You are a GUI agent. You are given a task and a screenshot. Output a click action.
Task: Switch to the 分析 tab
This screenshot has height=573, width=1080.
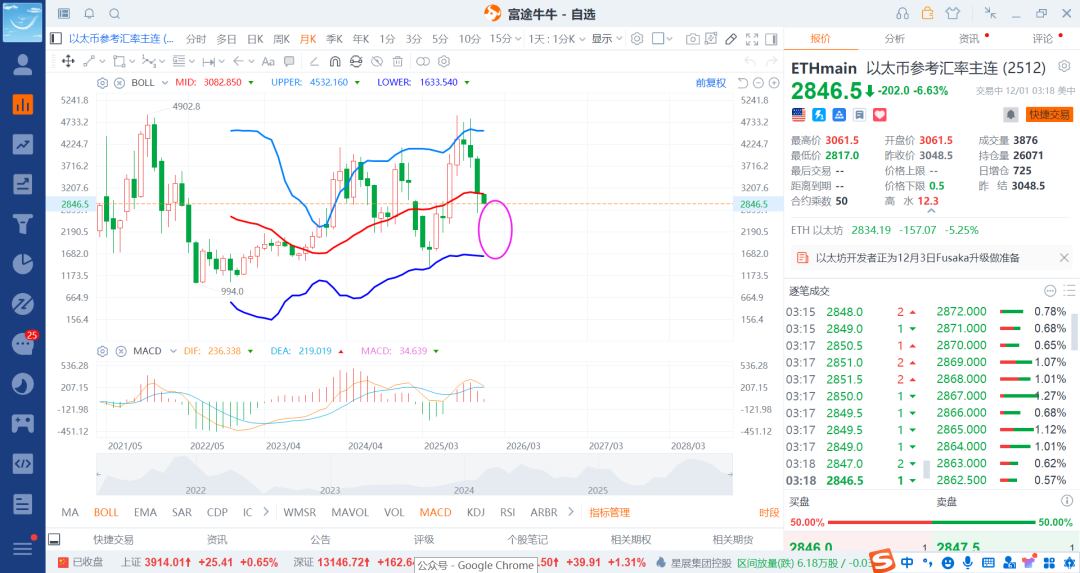894,39
